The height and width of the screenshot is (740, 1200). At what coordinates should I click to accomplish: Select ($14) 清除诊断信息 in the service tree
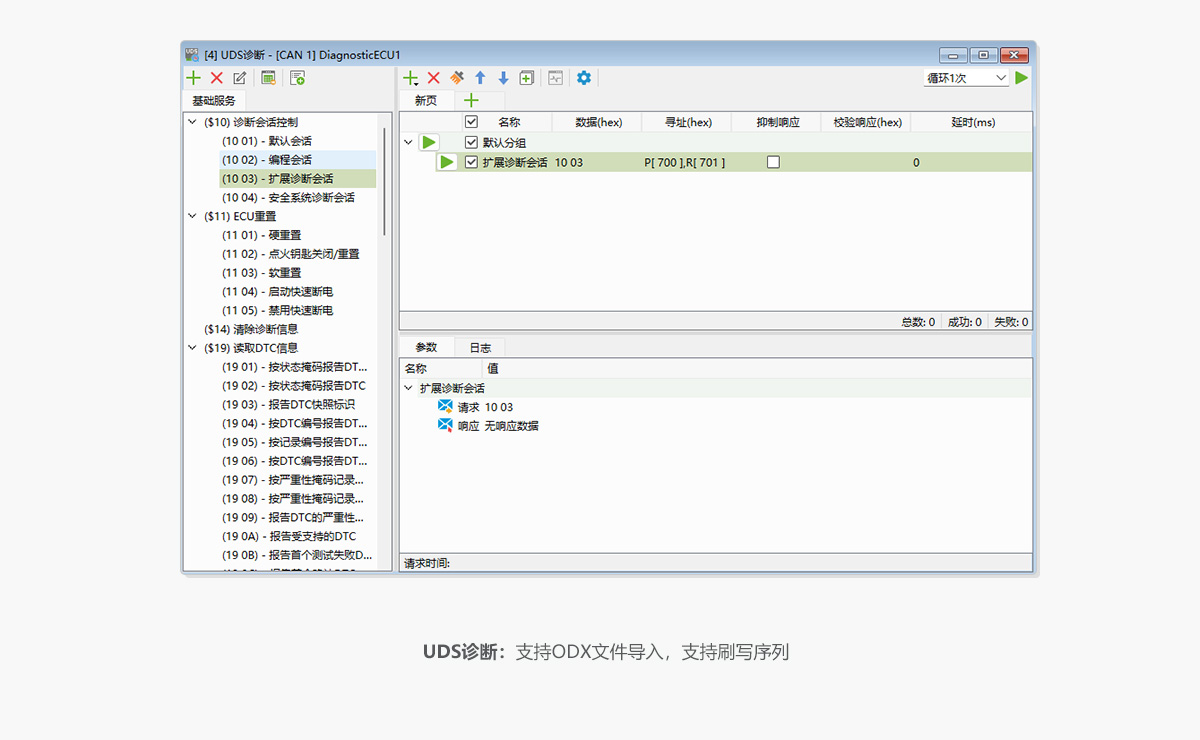click(x=250, y=329)
